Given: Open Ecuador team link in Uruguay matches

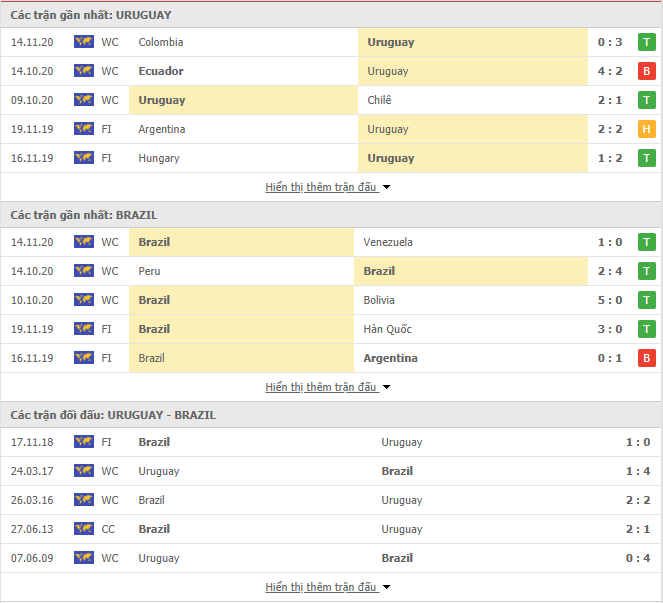Looking at the screenshot, I should click(161, 71).
